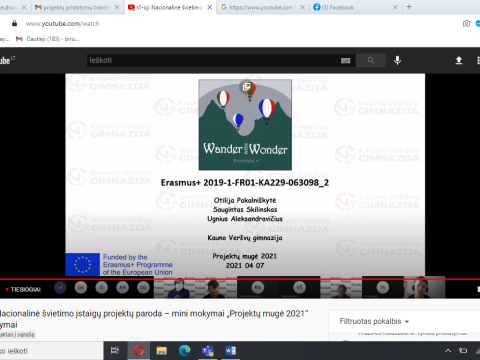Click the magnifier search button
Viewport: 480px width, 360px height.
pos(371,60)
